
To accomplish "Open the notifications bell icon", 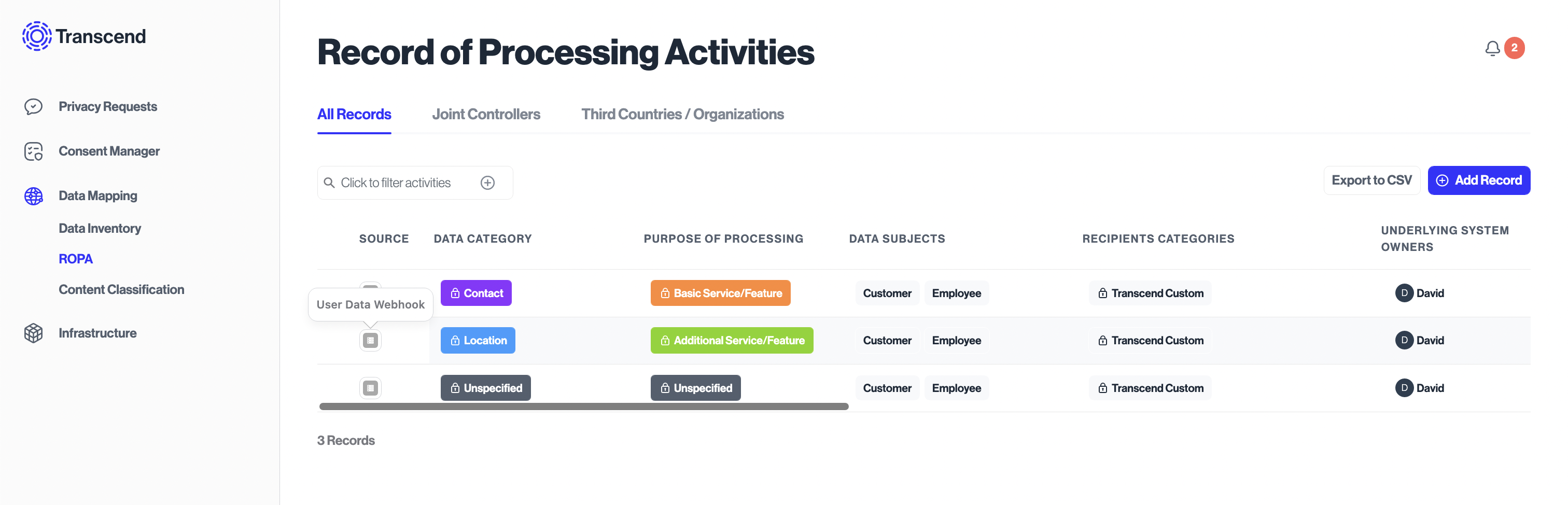I will [1492, 48].
